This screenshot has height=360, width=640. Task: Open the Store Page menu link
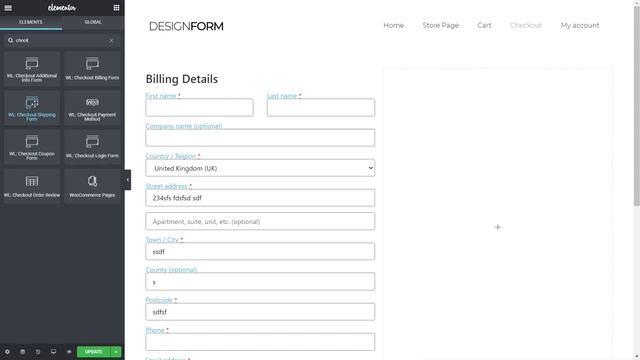[440, 25]
